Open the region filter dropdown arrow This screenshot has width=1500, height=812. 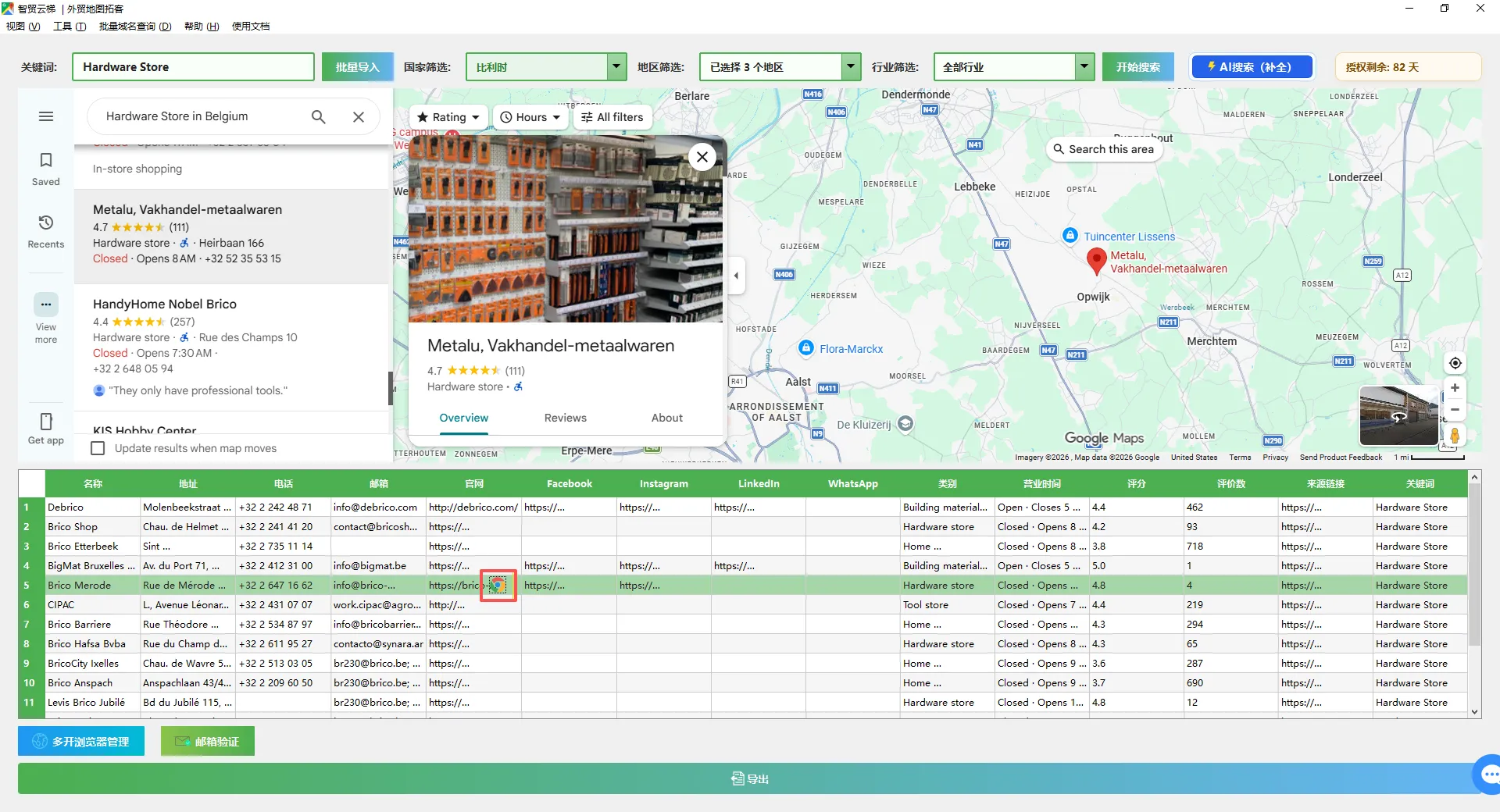click(x=851, y=67)
